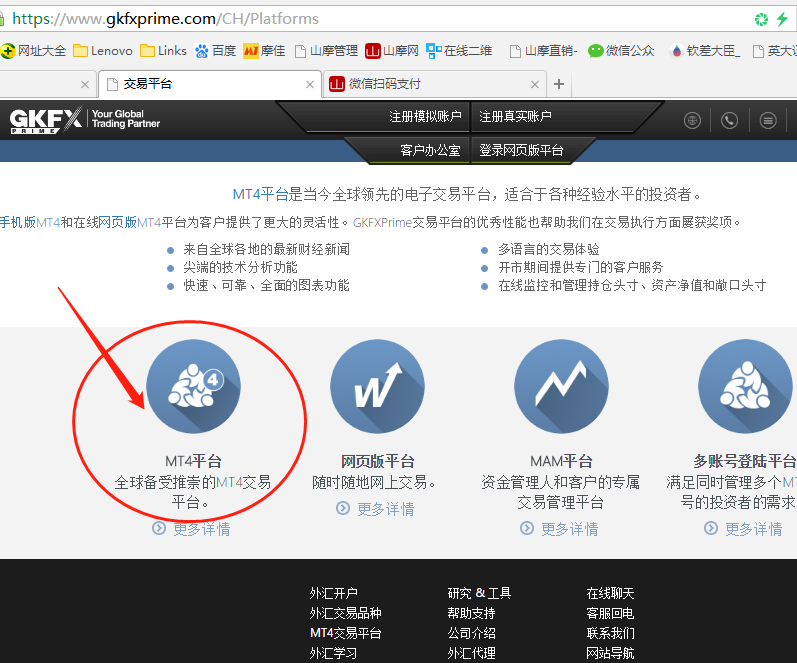The height and width of the screenshot is (663, 797).
Task: Click the web platform W icon
Action: (x=377, y=387)
